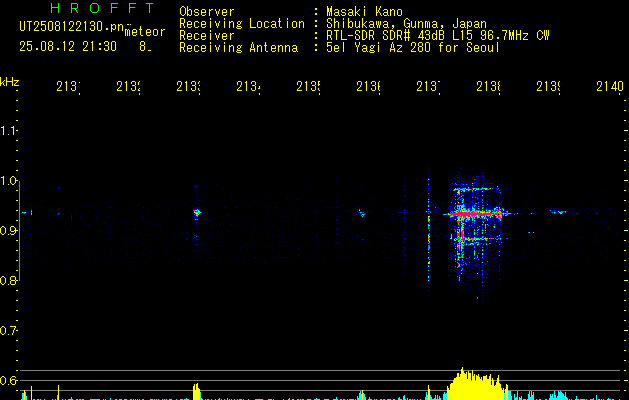This screenshot has height=400, width=629.
Task: Click the Receiving Location label
Action: [x=242, y=24]
